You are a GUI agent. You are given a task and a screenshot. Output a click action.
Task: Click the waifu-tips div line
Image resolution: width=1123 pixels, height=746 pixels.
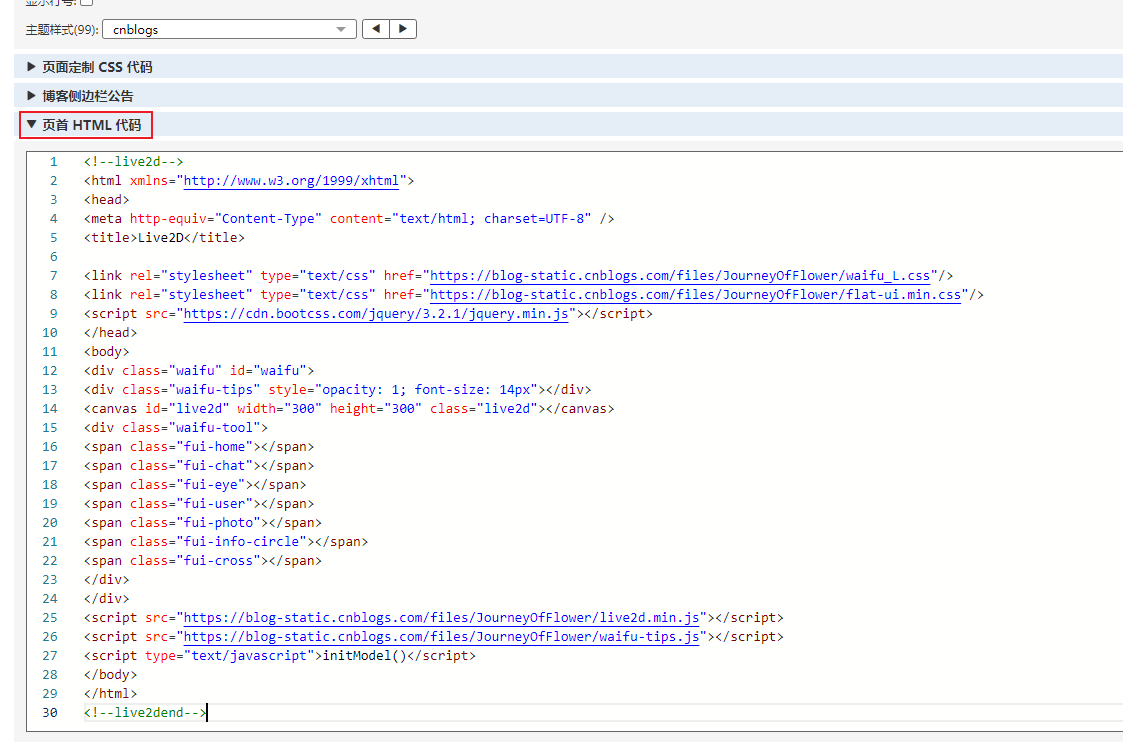(337, 389)
